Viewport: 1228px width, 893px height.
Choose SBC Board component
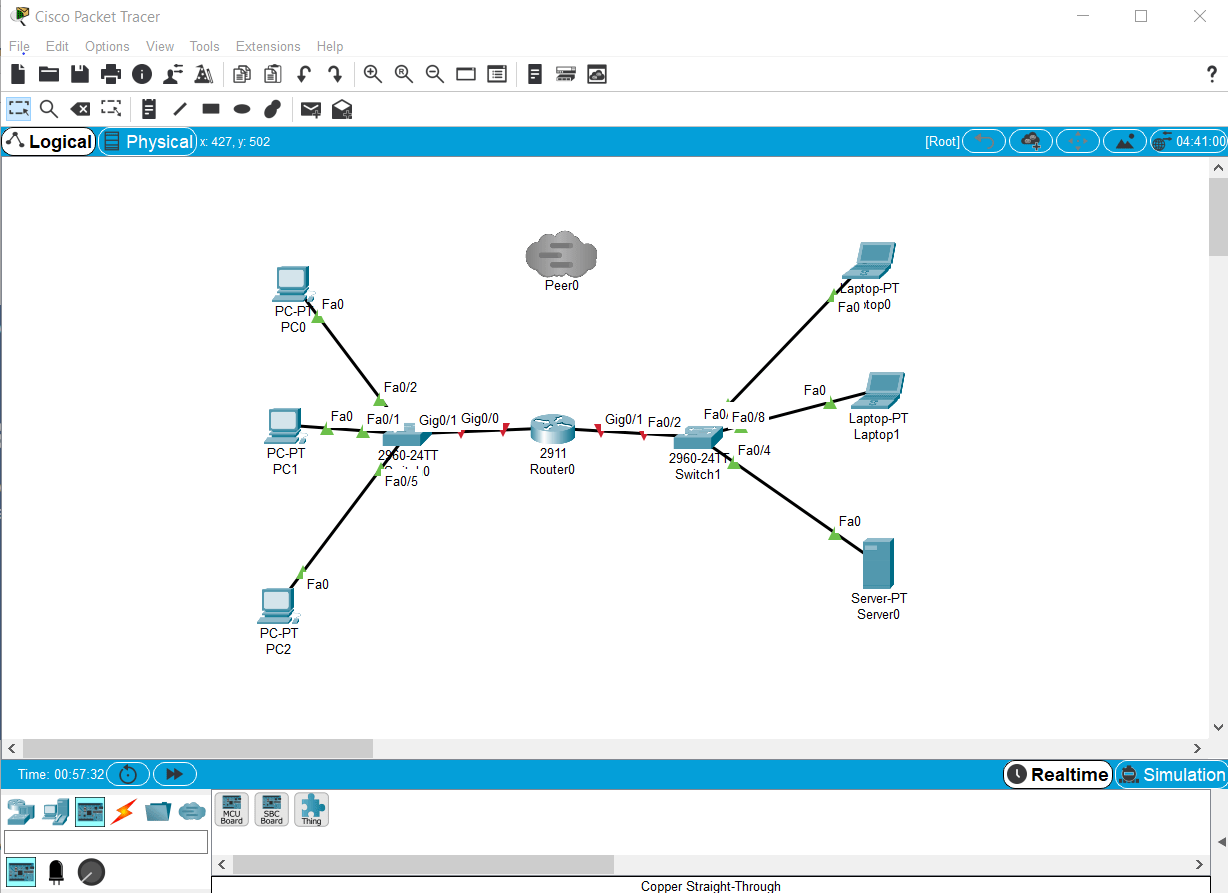coord(272,809)
